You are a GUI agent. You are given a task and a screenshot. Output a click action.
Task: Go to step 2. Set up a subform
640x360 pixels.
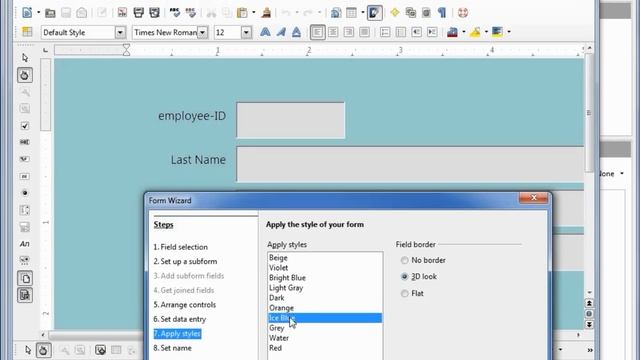tap(185, 261)
